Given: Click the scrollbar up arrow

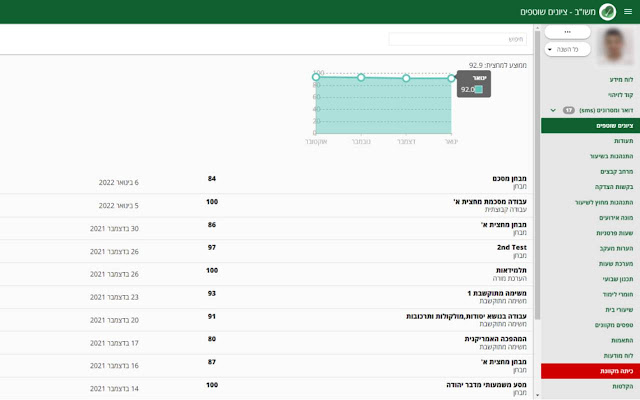Looking at the screenshot, I should tap(537, 28).
